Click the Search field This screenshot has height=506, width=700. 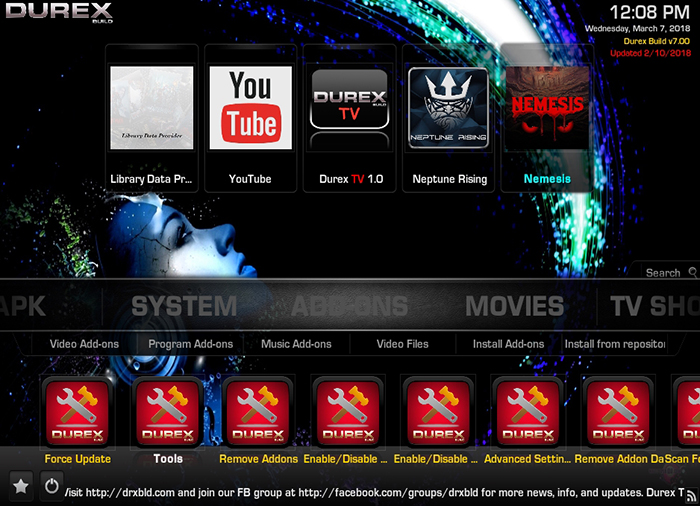663,272
